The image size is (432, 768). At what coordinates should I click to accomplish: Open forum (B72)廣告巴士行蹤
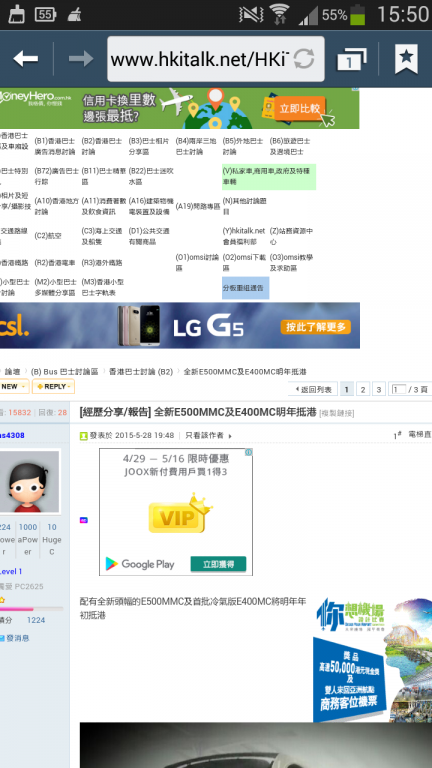[56, 176]
